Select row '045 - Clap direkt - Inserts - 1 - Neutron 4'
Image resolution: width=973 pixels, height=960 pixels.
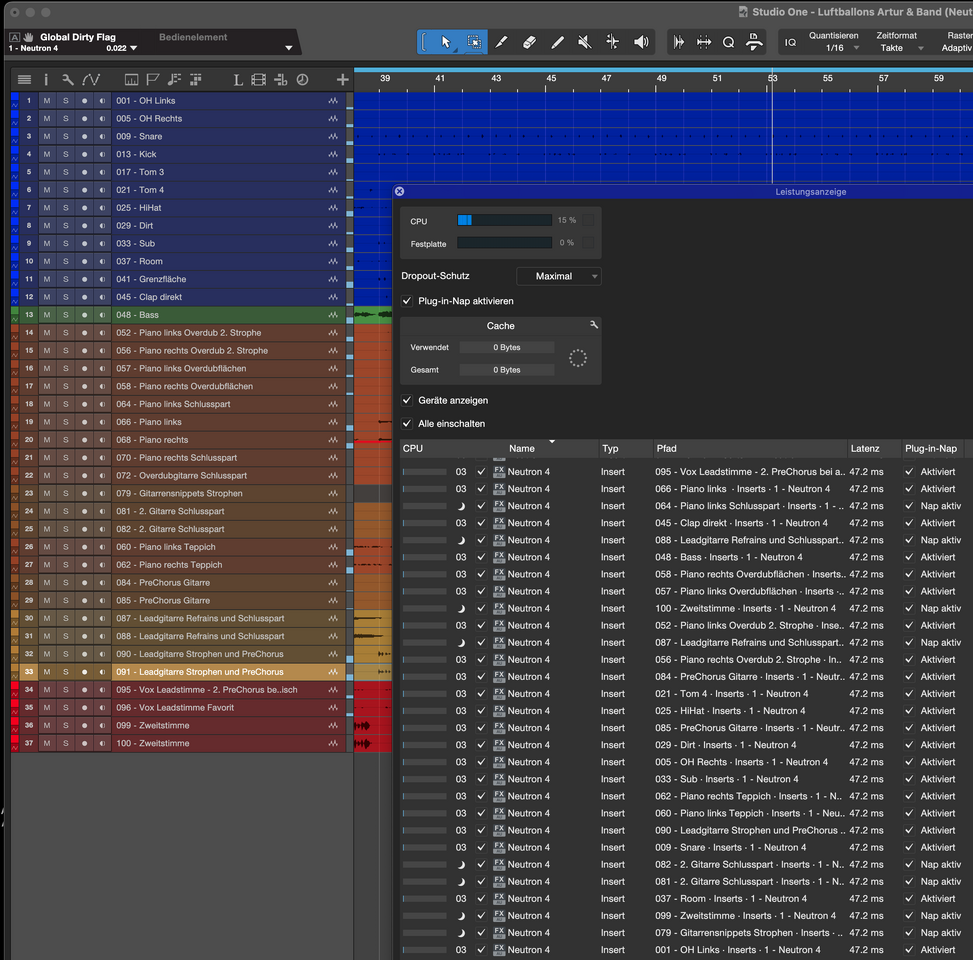686,523
